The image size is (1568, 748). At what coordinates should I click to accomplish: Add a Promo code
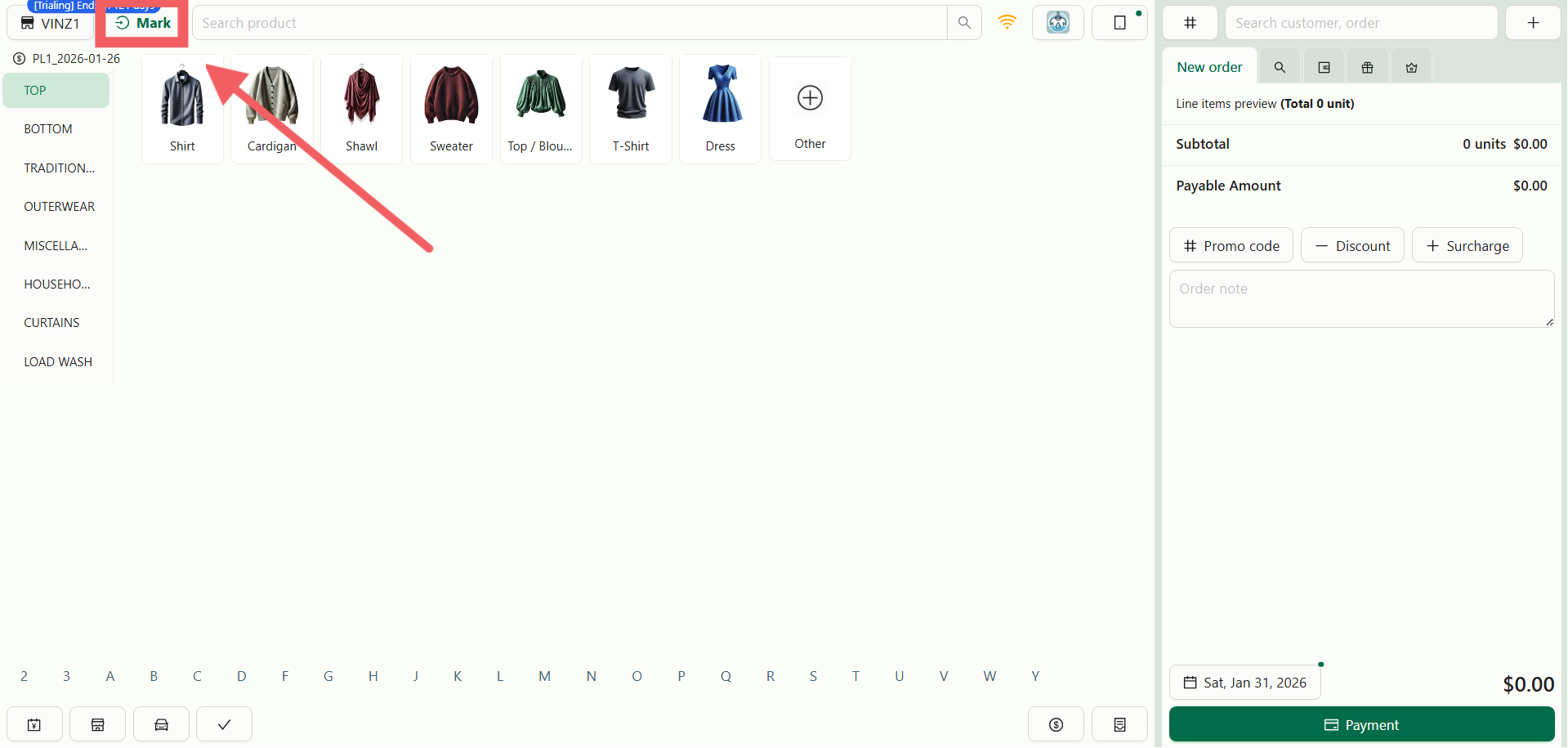click(1231, 245)
